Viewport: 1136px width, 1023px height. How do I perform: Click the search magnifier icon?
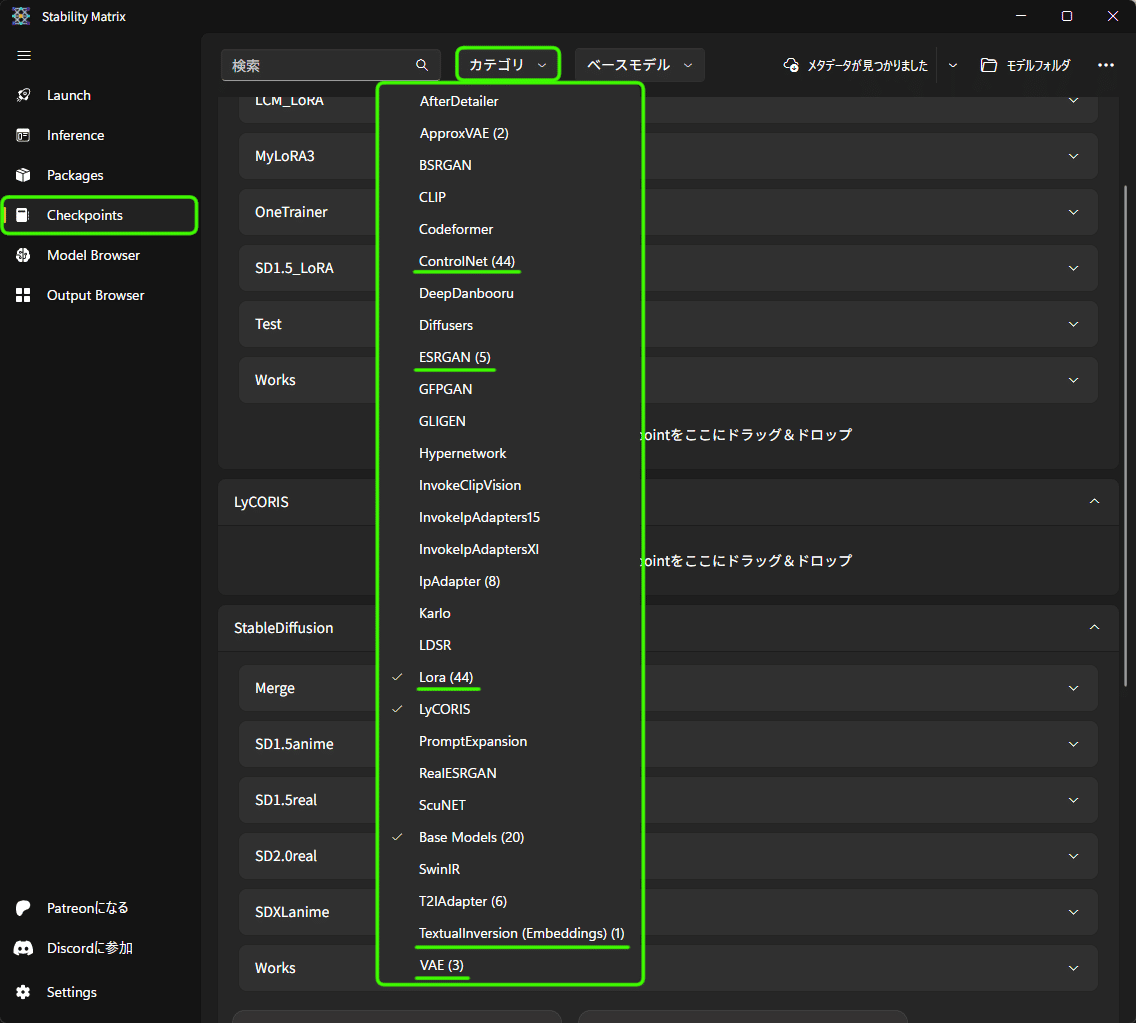[x=422, y=65]
